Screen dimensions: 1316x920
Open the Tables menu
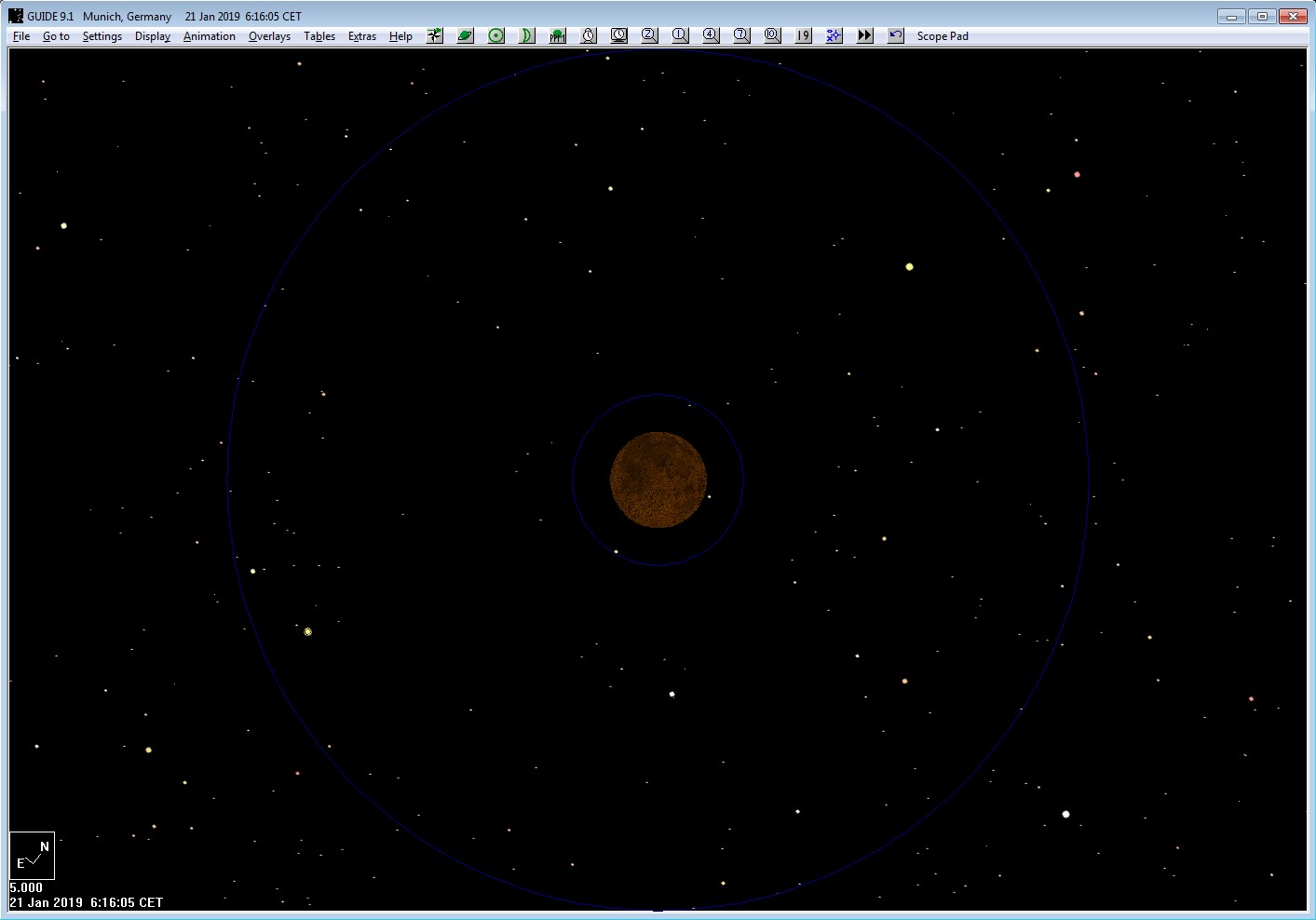(x=319, y=36)
